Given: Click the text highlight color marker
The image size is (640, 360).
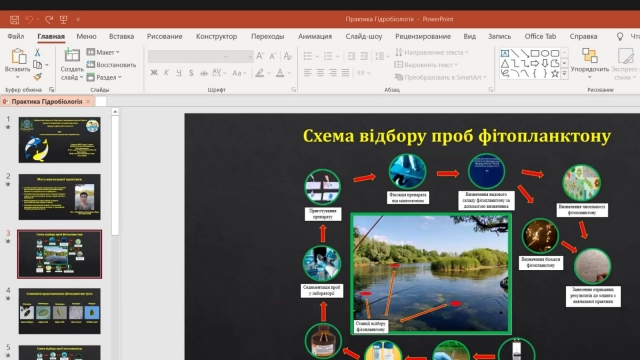Looking at the screenshot, I should point(260,73).
